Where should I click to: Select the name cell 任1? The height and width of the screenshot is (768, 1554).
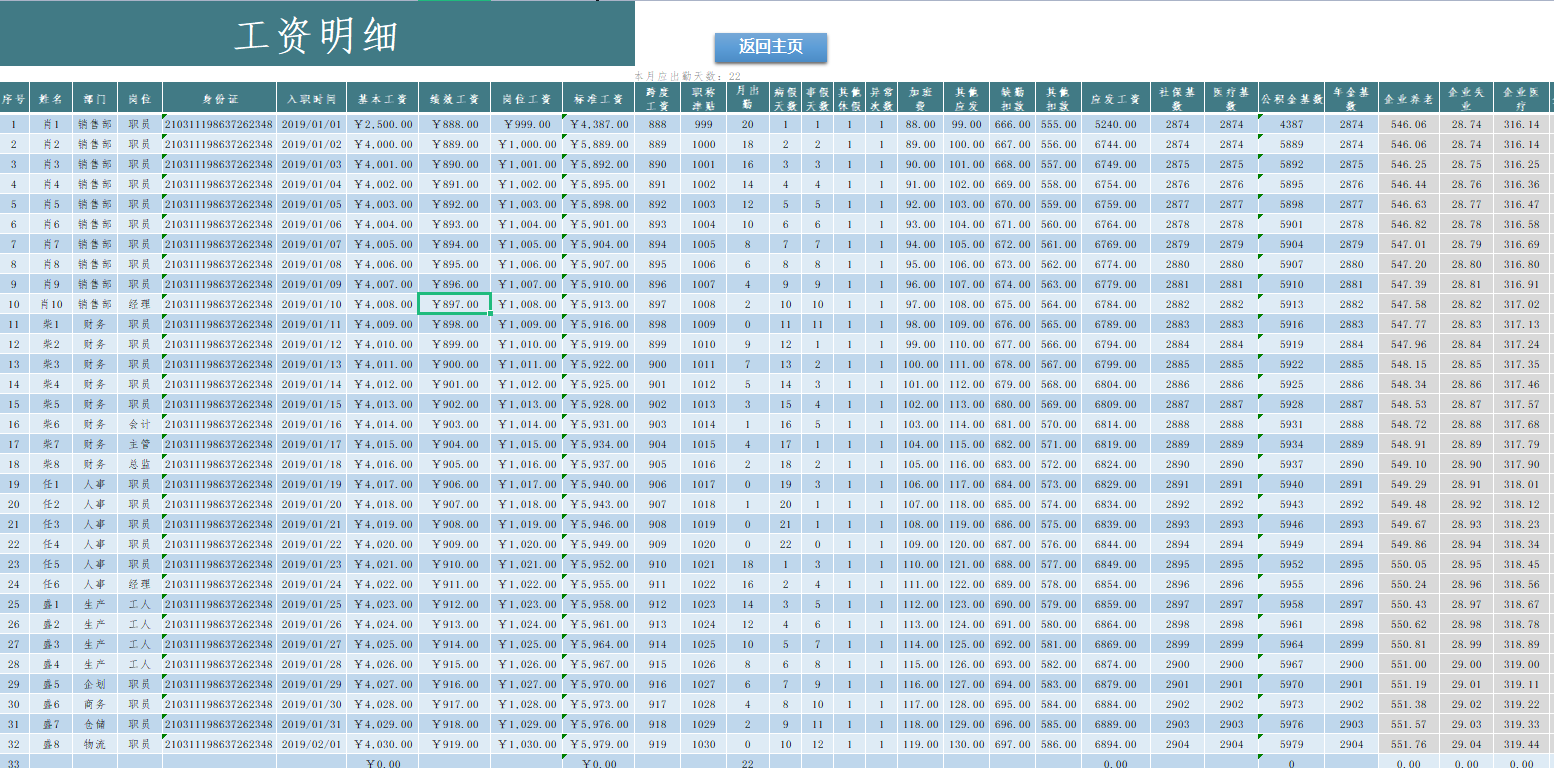point(51,485)
